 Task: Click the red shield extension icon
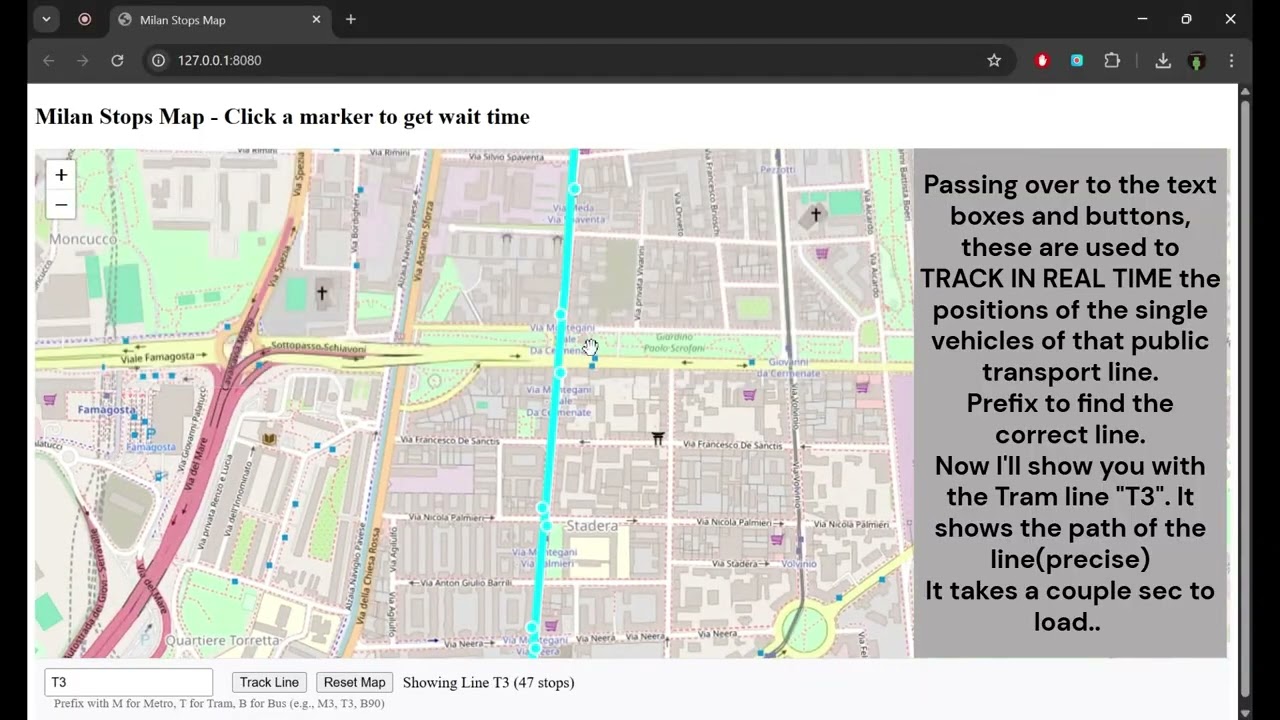pos(1042,60)
